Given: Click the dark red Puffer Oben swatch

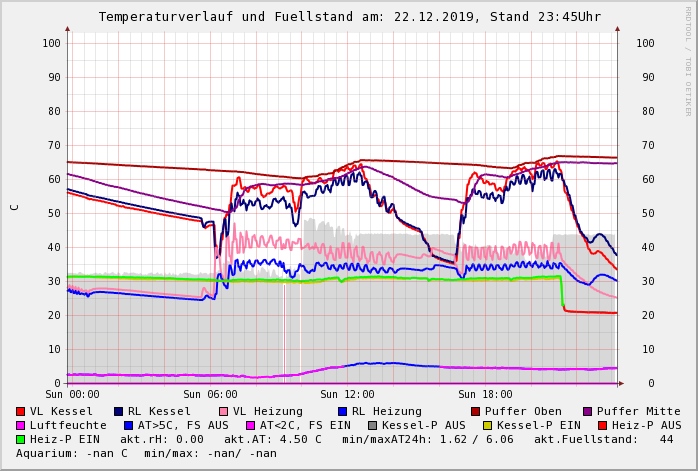Looking at the screenshot, I should coord(475,411).
